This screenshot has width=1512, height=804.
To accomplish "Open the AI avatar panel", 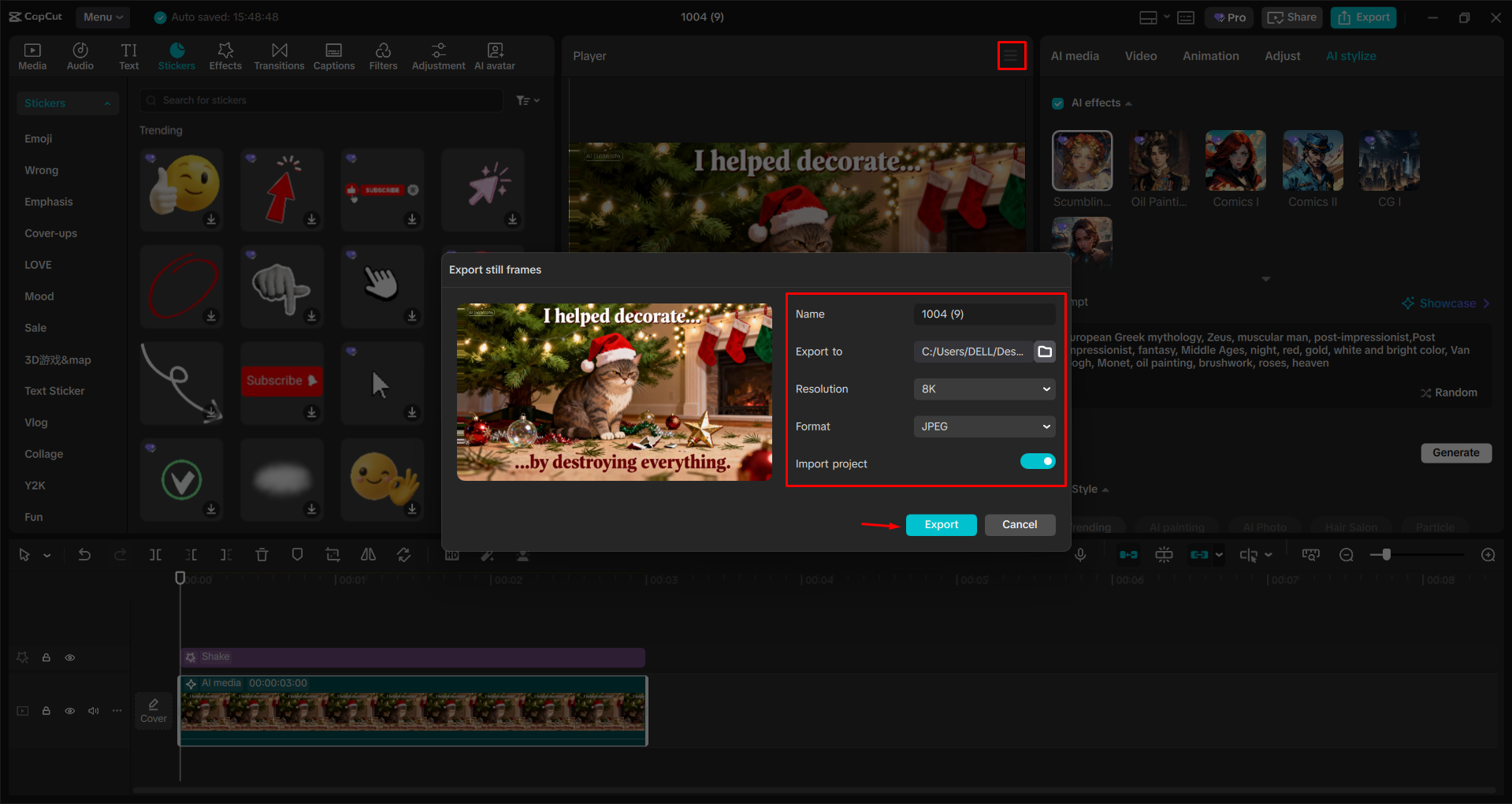I will [494, 55].
